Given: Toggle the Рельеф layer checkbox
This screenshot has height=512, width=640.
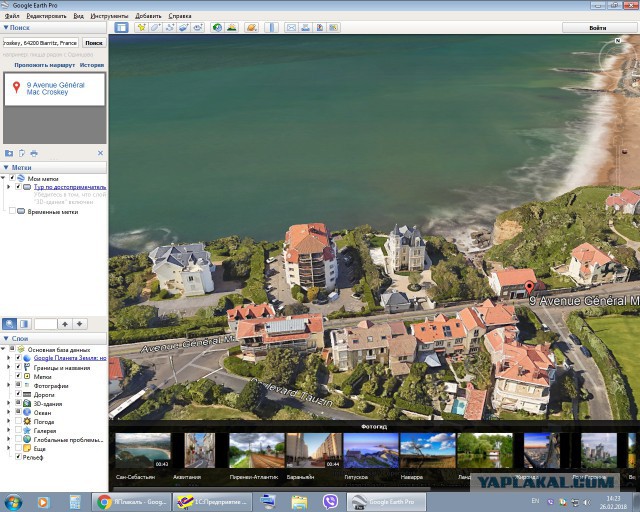Looking at the screenshot, I should [18, 457].
